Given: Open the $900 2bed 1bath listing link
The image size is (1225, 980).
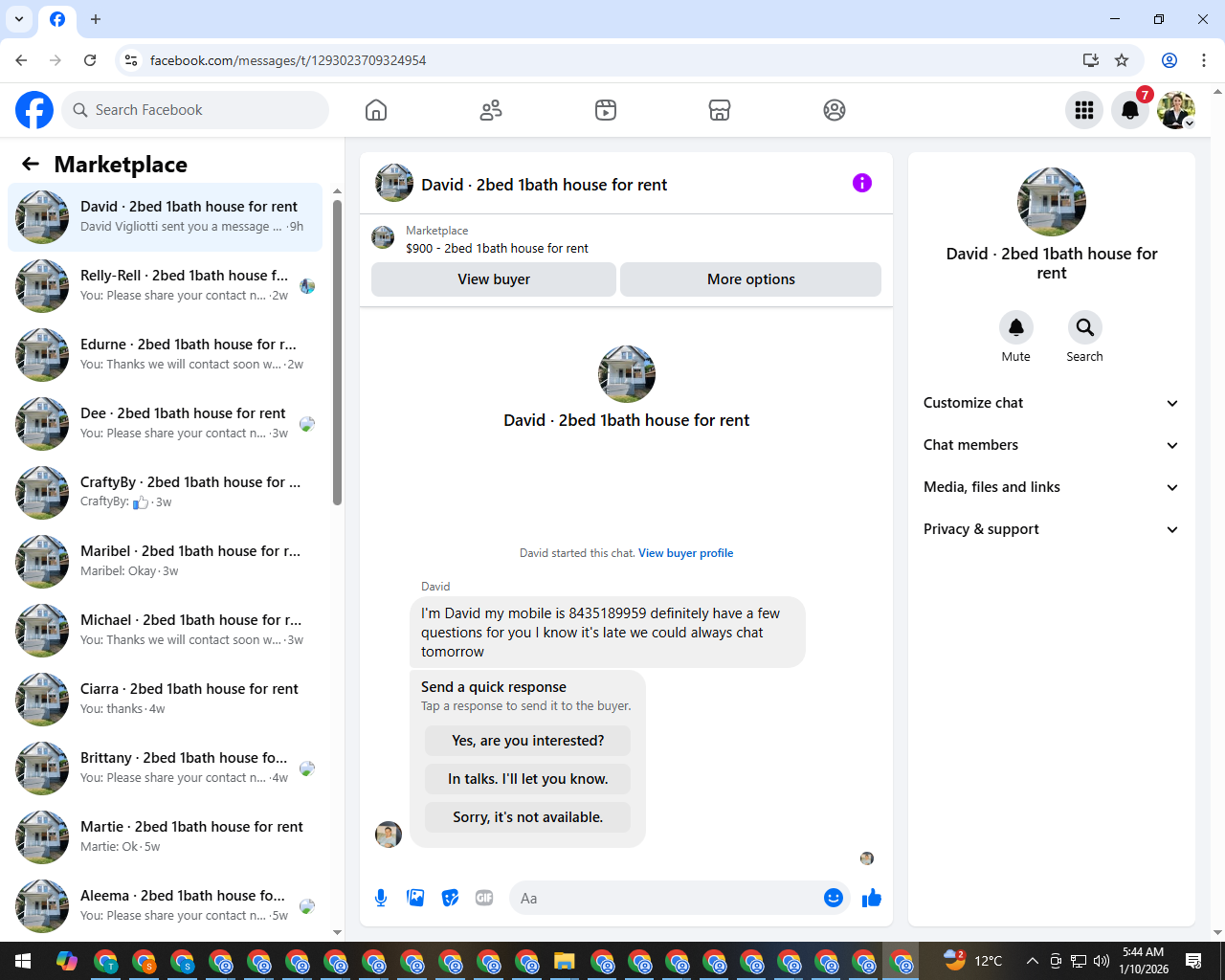Looking at the screenshot, I should (x=497, y=248).
